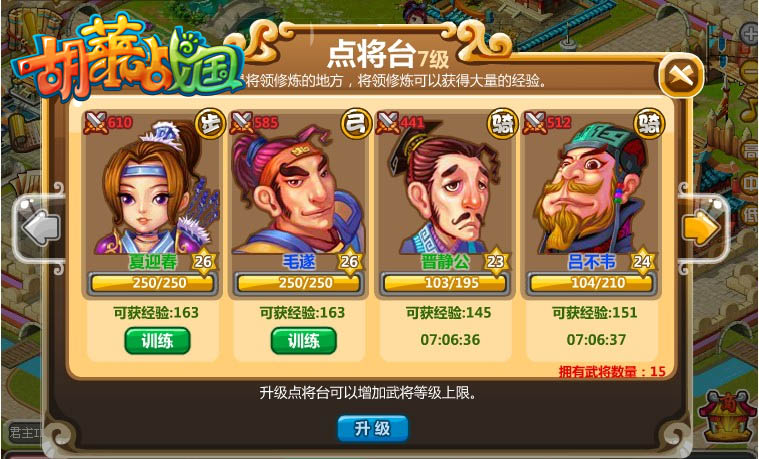Image resolution: width=759 pixels, height=459 pixels.
Task: Click 吕不韦 experience bar 104/210
Action: coord(592,283)
